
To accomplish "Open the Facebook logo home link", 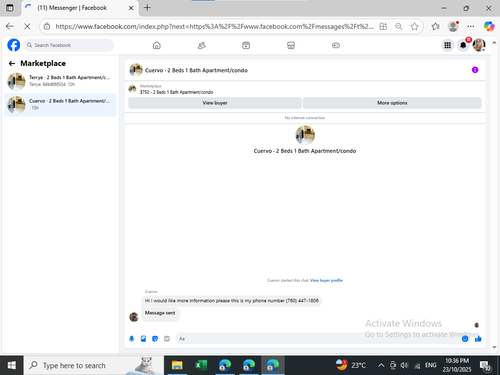I will click(14, 45).
